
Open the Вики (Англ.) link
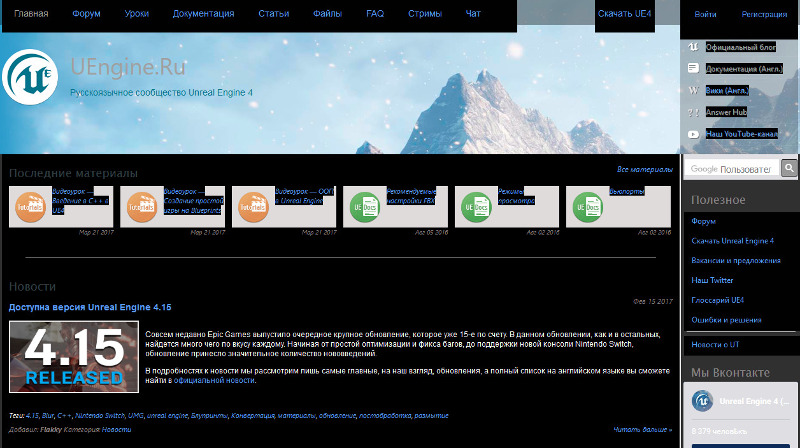click(x=727, y=90)
